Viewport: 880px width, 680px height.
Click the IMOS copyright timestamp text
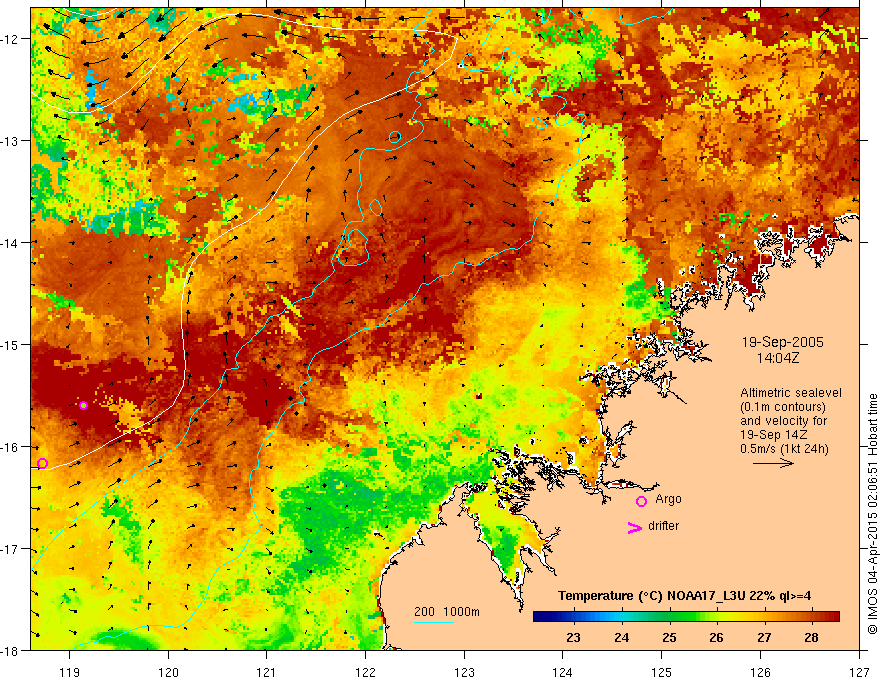pyautogui.click(x=872, y=515)
